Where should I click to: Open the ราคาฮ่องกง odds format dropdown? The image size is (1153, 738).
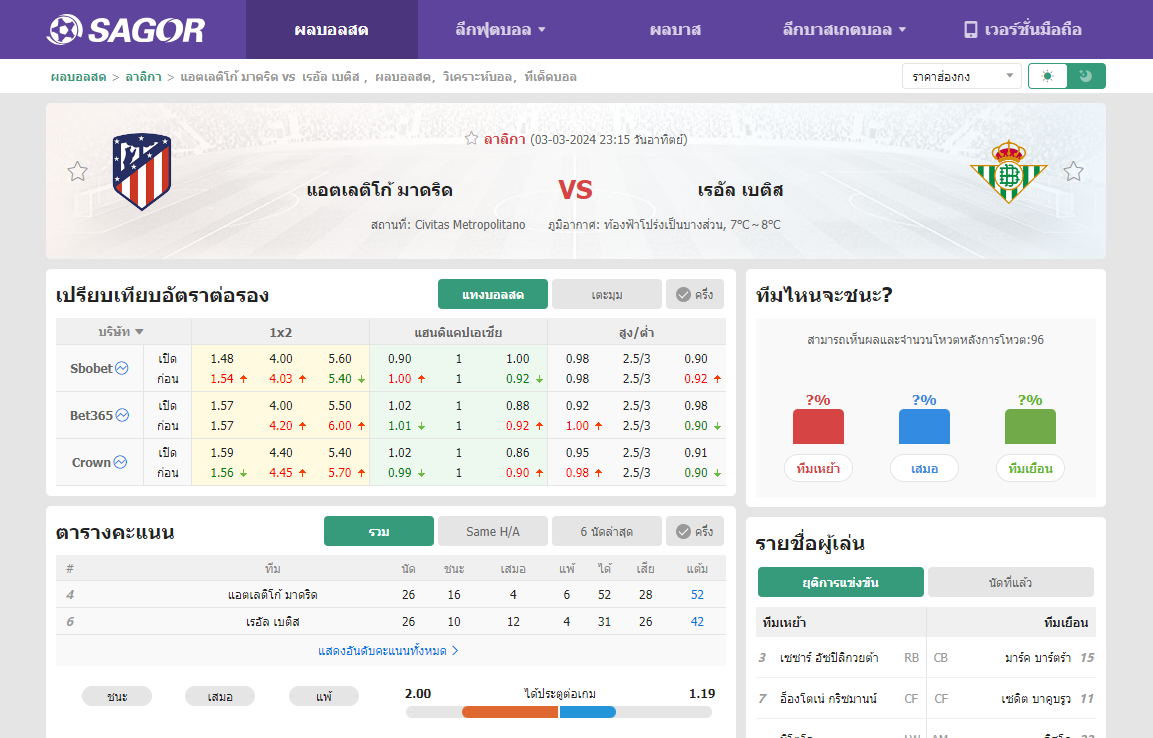click(x=961, y=76)
